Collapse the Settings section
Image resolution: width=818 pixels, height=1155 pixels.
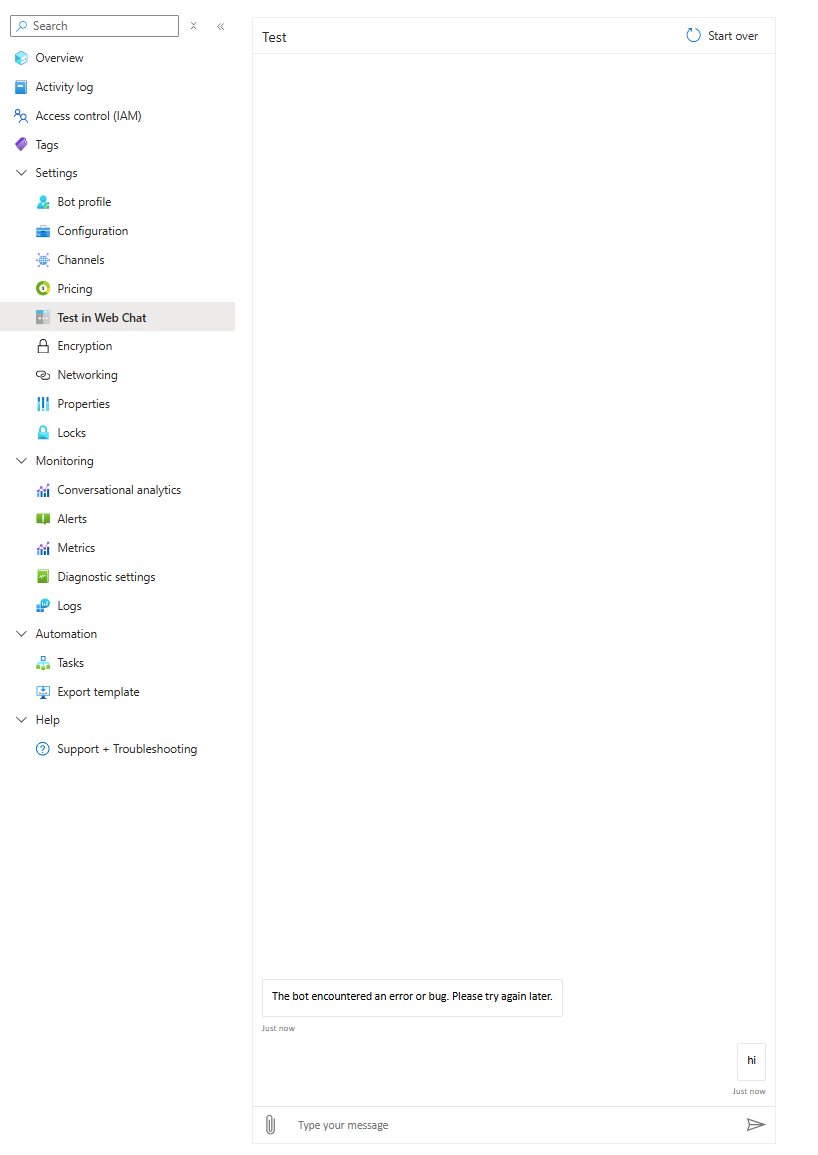click(x=21, y=172)
